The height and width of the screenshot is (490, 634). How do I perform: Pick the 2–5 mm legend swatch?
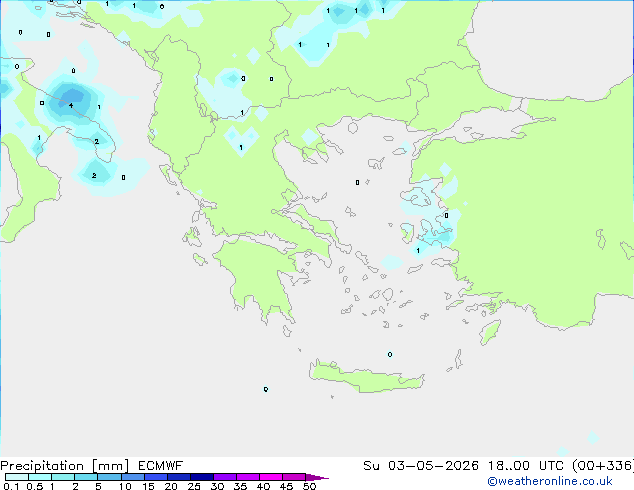click(x=86, y=477)
